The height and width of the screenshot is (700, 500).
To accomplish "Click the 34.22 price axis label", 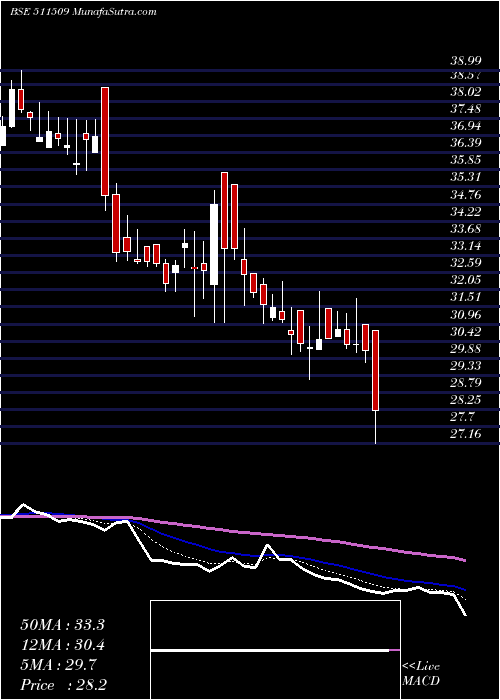I will [466, 212].
